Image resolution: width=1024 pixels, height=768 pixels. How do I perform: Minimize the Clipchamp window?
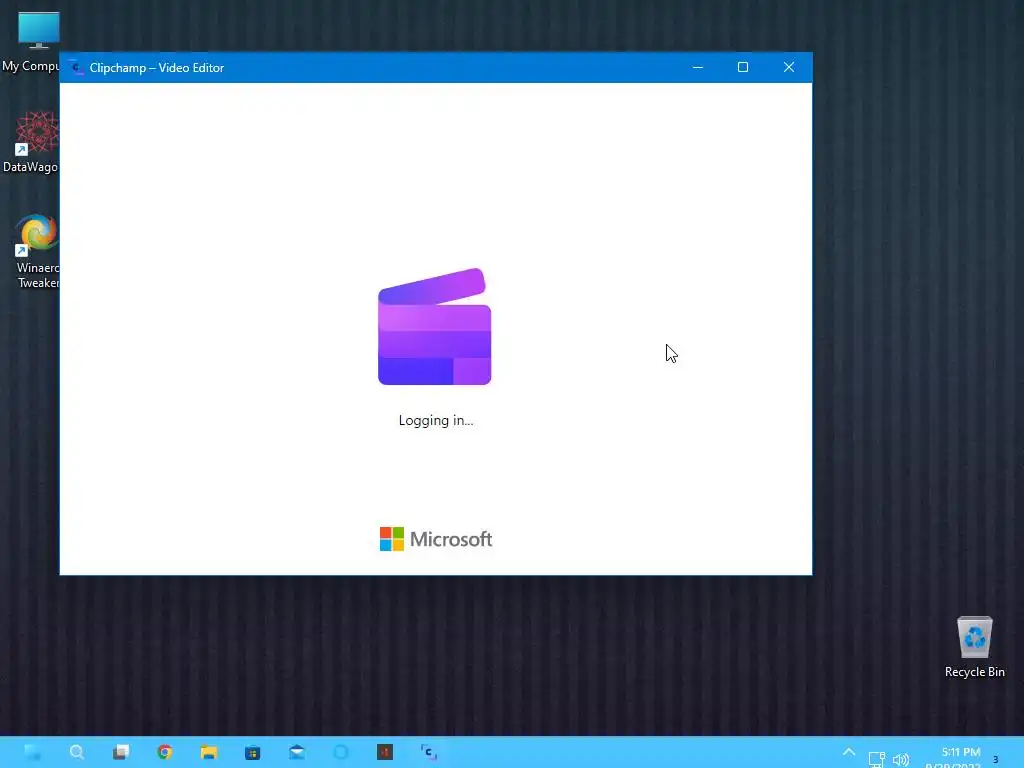697,67
